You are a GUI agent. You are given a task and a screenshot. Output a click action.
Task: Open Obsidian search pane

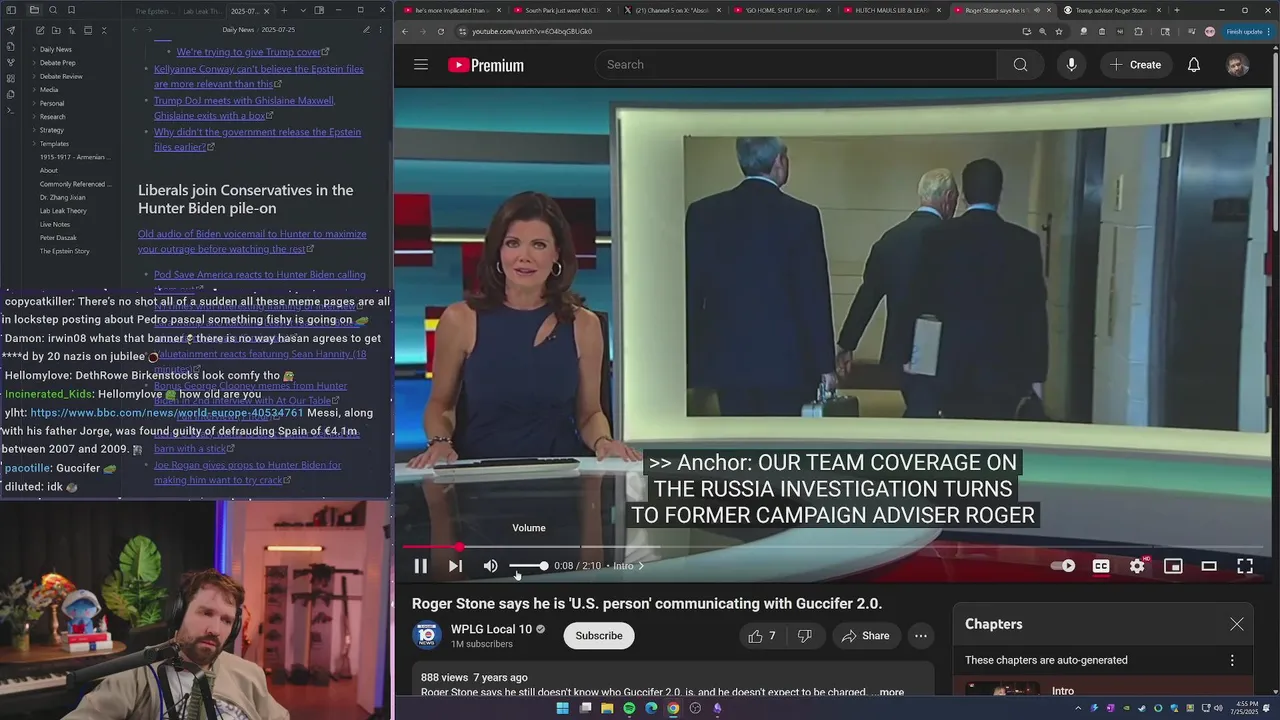pos(53,10)
